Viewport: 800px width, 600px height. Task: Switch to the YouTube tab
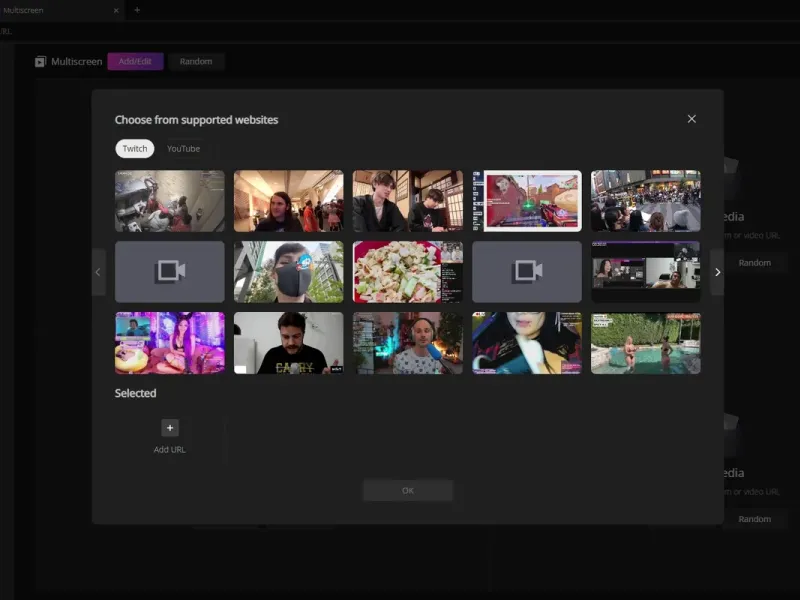183,148
